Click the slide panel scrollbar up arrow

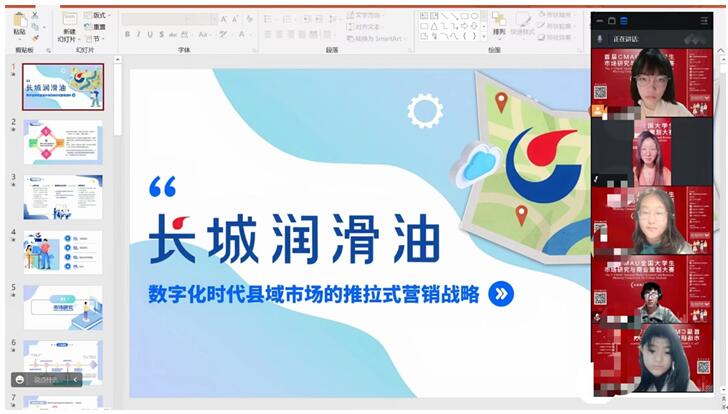coord(117,59)
